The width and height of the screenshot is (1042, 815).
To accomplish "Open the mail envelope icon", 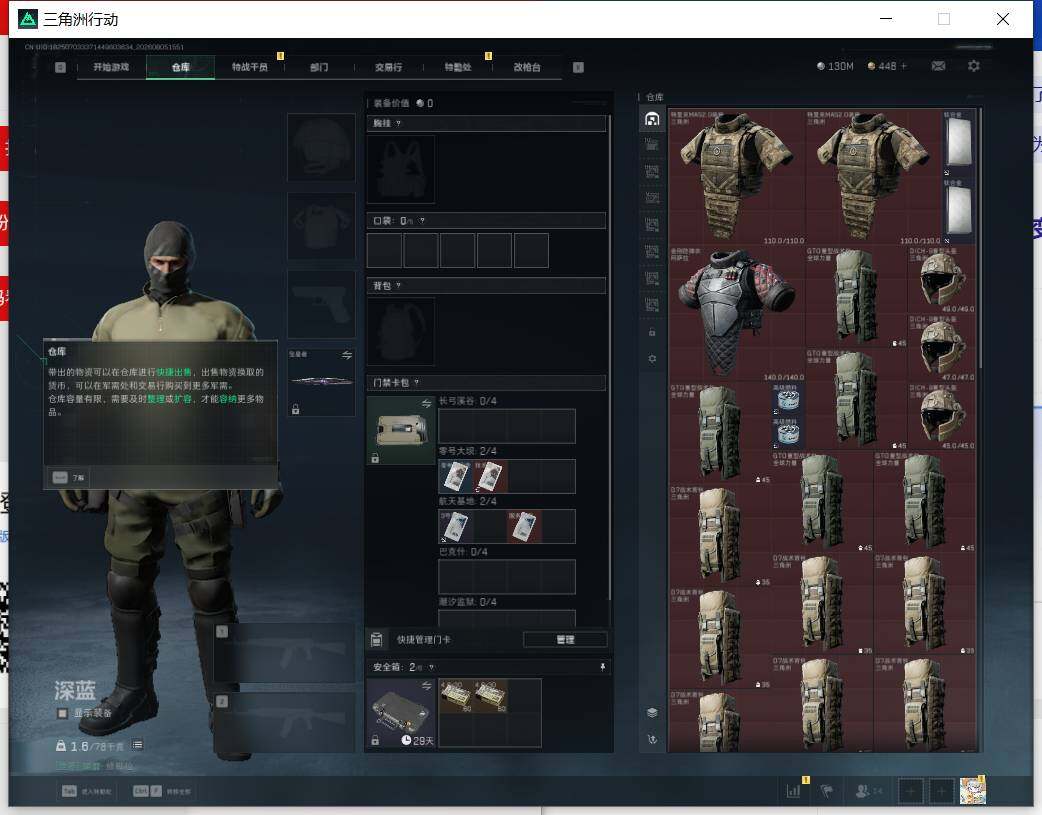I will [938, 66].
